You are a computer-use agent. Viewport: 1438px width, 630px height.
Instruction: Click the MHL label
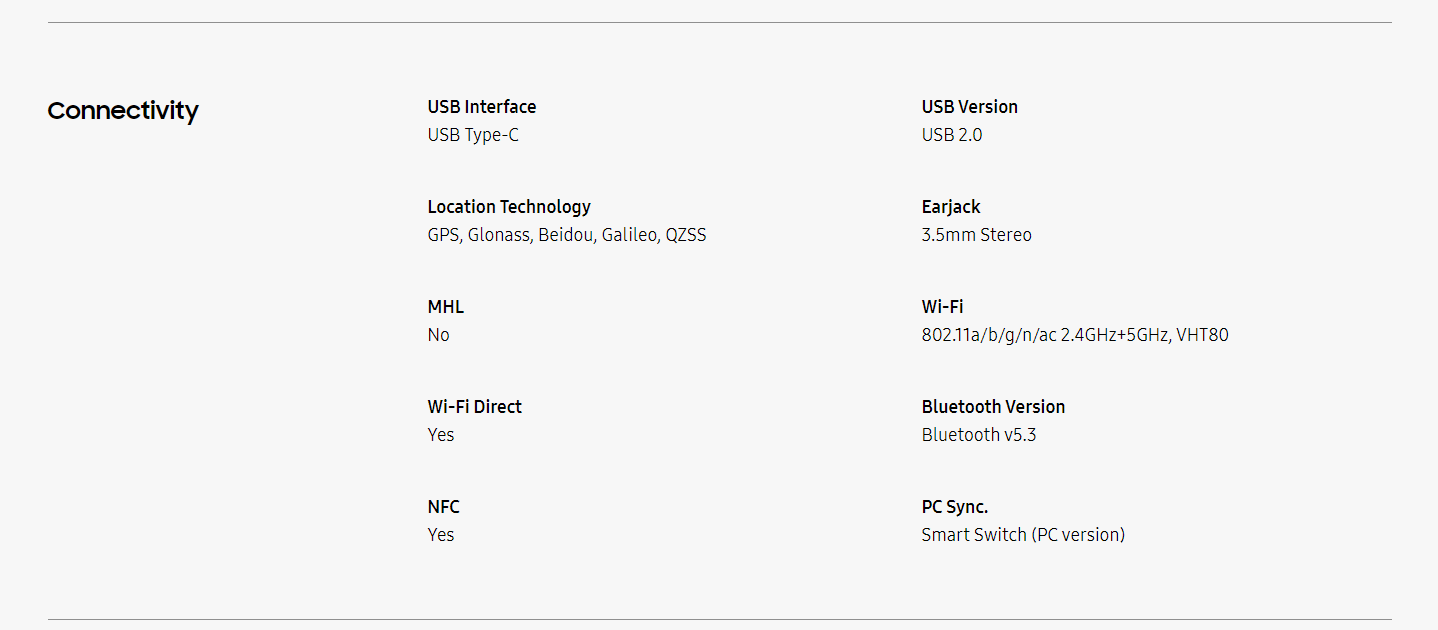[445, 307]
